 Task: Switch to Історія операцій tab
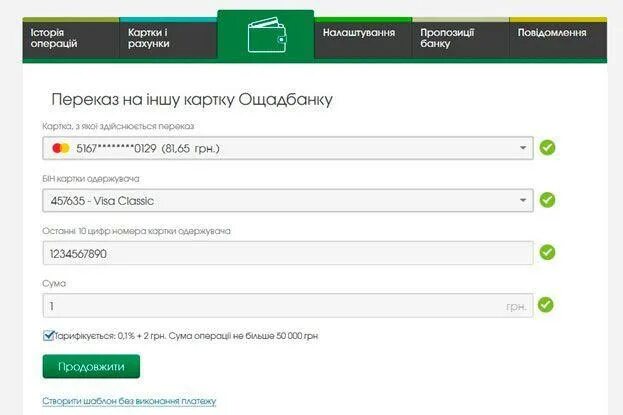pyautogui.click(x=71, y=38)
